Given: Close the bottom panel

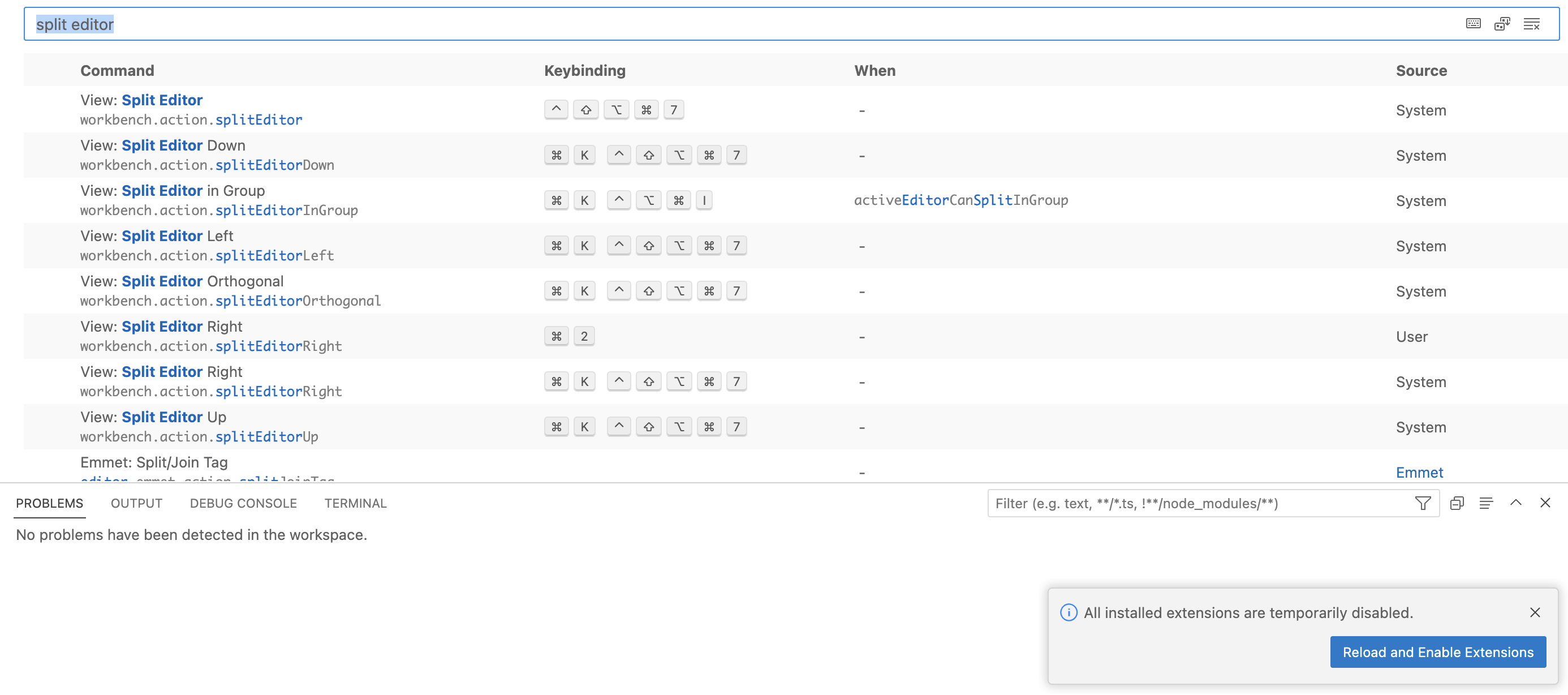Looking at the screenshot, I should coord(1545,503).
